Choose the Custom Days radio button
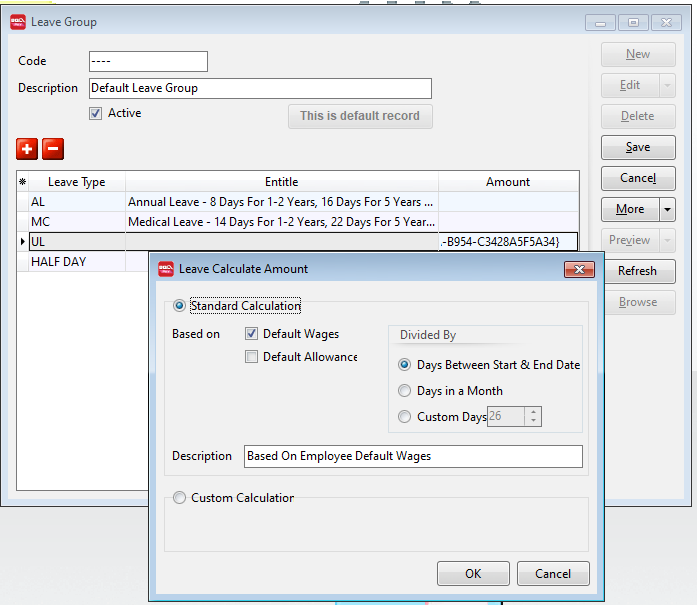Image resolution: width=697 pixels, height=605 pixels. (x=404, y=417)
